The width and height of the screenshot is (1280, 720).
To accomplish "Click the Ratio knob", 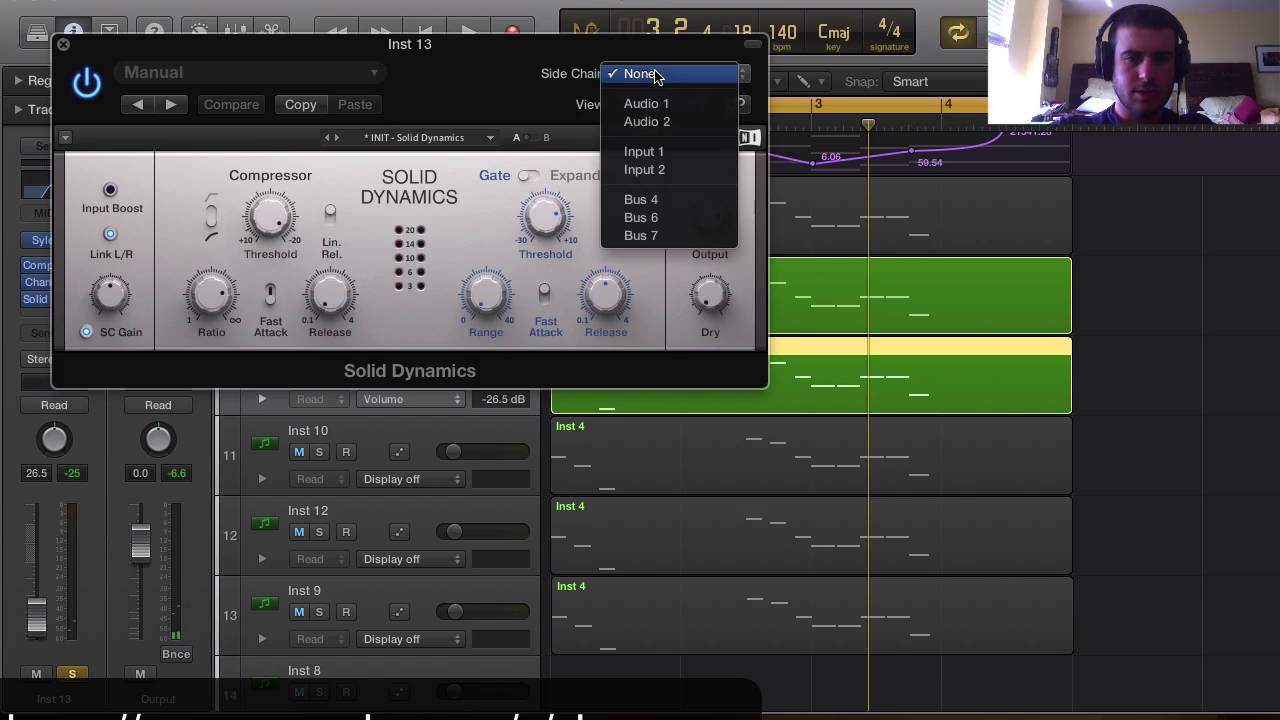I will (211, 294).
